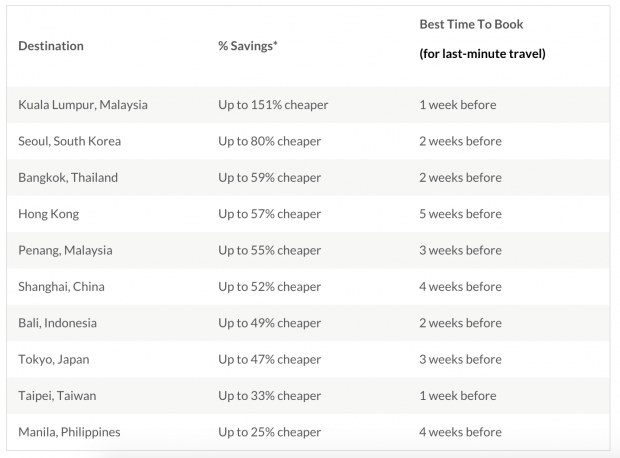Select the Up to 47% cheaper cell

(270, 359)
